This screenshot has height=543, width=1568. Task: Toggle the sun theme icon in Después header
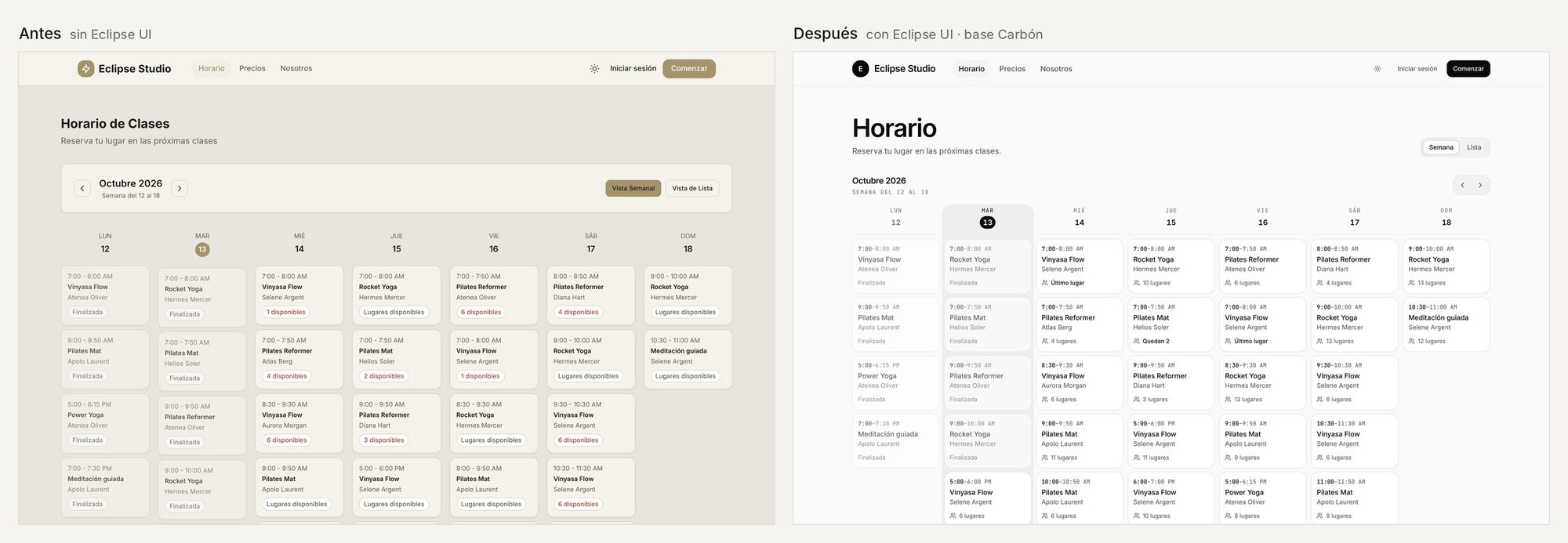point(1377,69)
